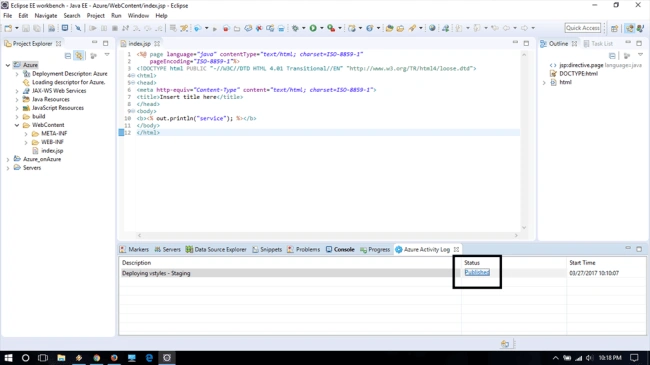Viewport: 650px width, 365px height.
Task: Click the red Azure package toolbar icon
Action: [x=226, y=28]
